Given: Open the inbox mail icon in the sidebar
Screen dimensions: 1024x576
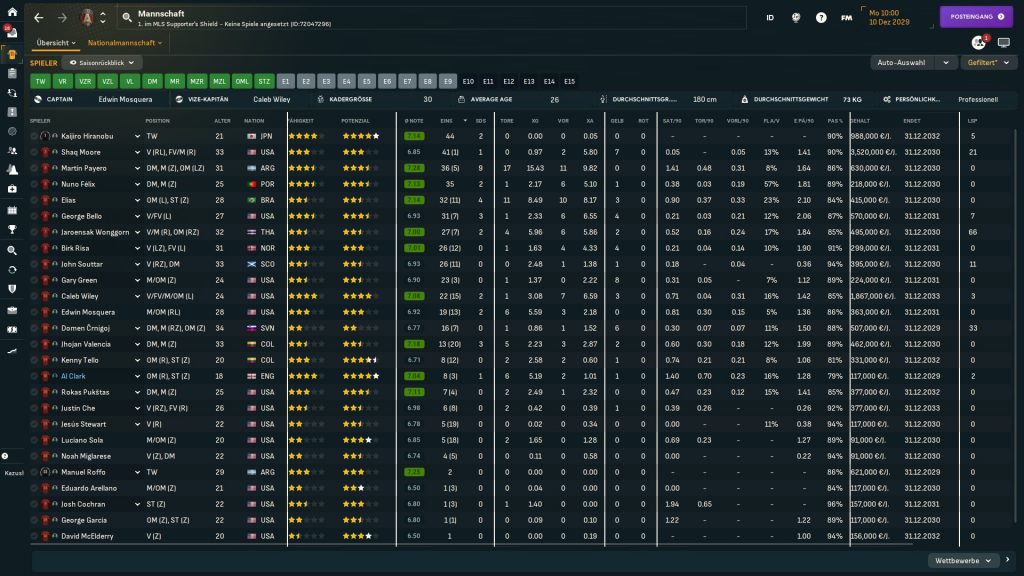Looking at the screenshot, I should coord(11,33).
